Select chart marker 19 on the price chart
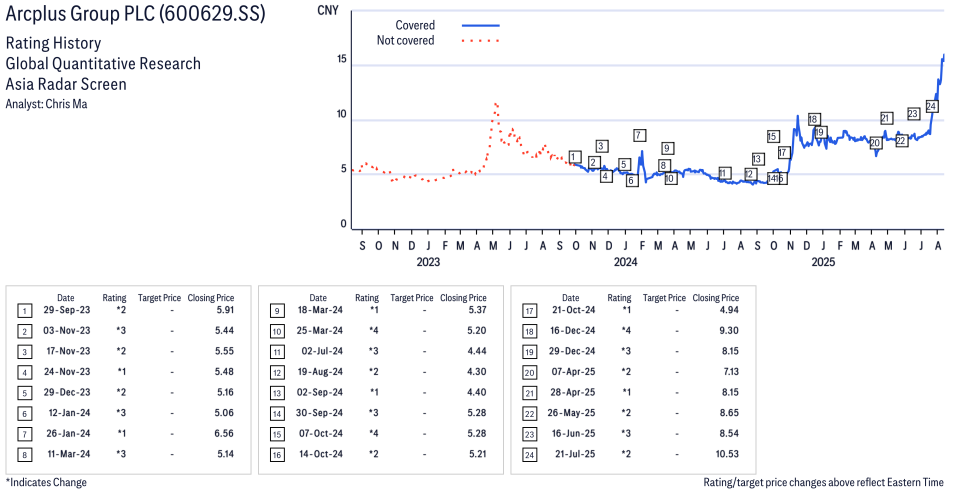955x489 pixels. (820, 132)
